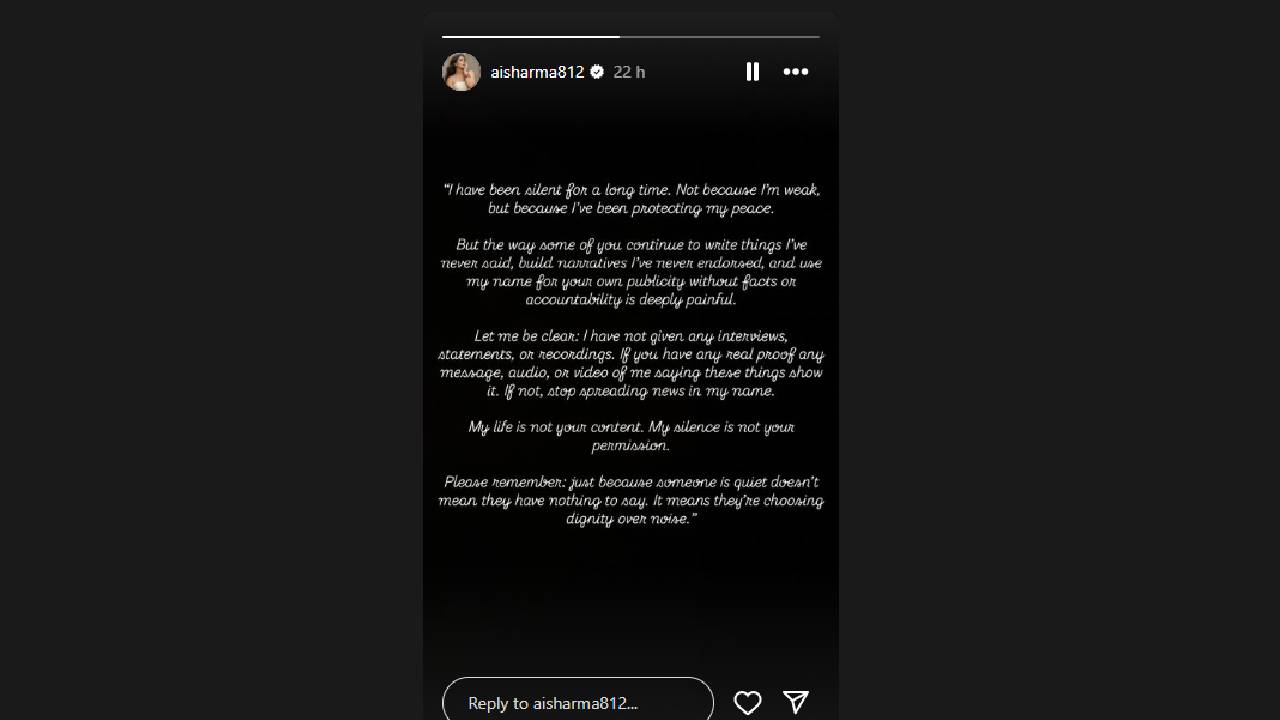Click "My life is not your content" line
The width and height of the screenshot is (1280, 720).
tap(631, 436)
